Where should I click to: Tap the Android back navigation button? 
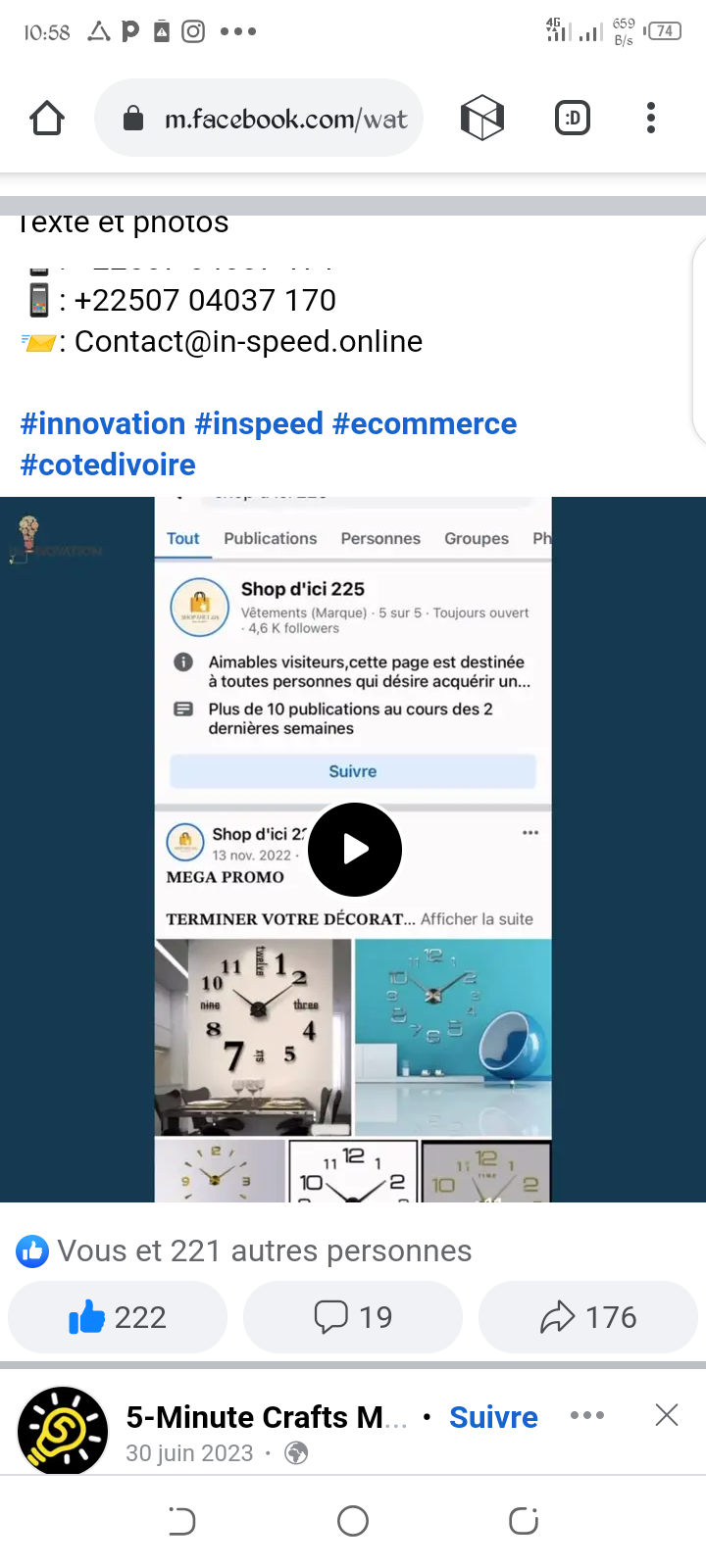[x=182, y=1521]
